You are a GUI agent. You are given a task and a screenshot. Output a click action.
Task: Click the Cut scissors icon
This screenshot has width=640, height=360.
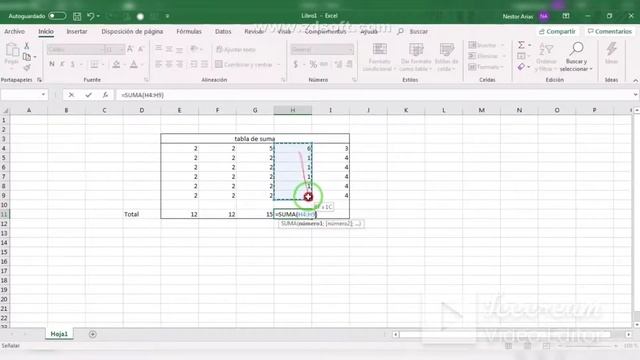pos(27,46)
